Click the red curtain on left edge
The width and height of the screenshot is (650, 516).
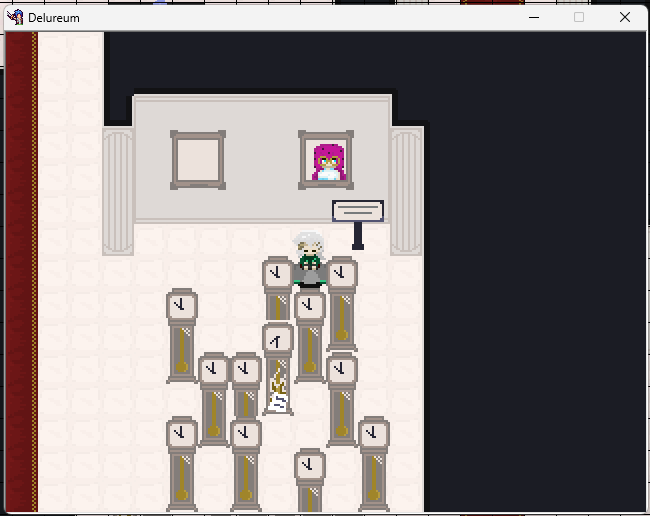(22, 272)
